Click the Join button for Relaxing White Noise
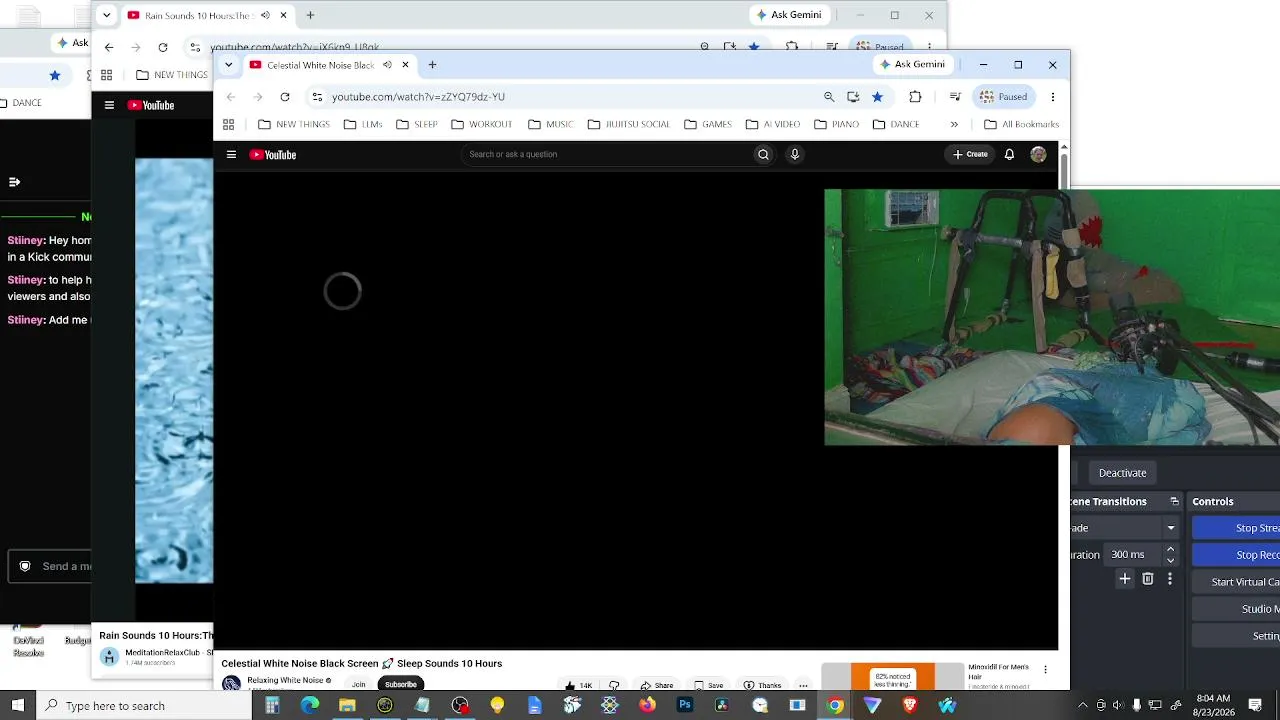1280x720 pixels. tap(358, 685)
